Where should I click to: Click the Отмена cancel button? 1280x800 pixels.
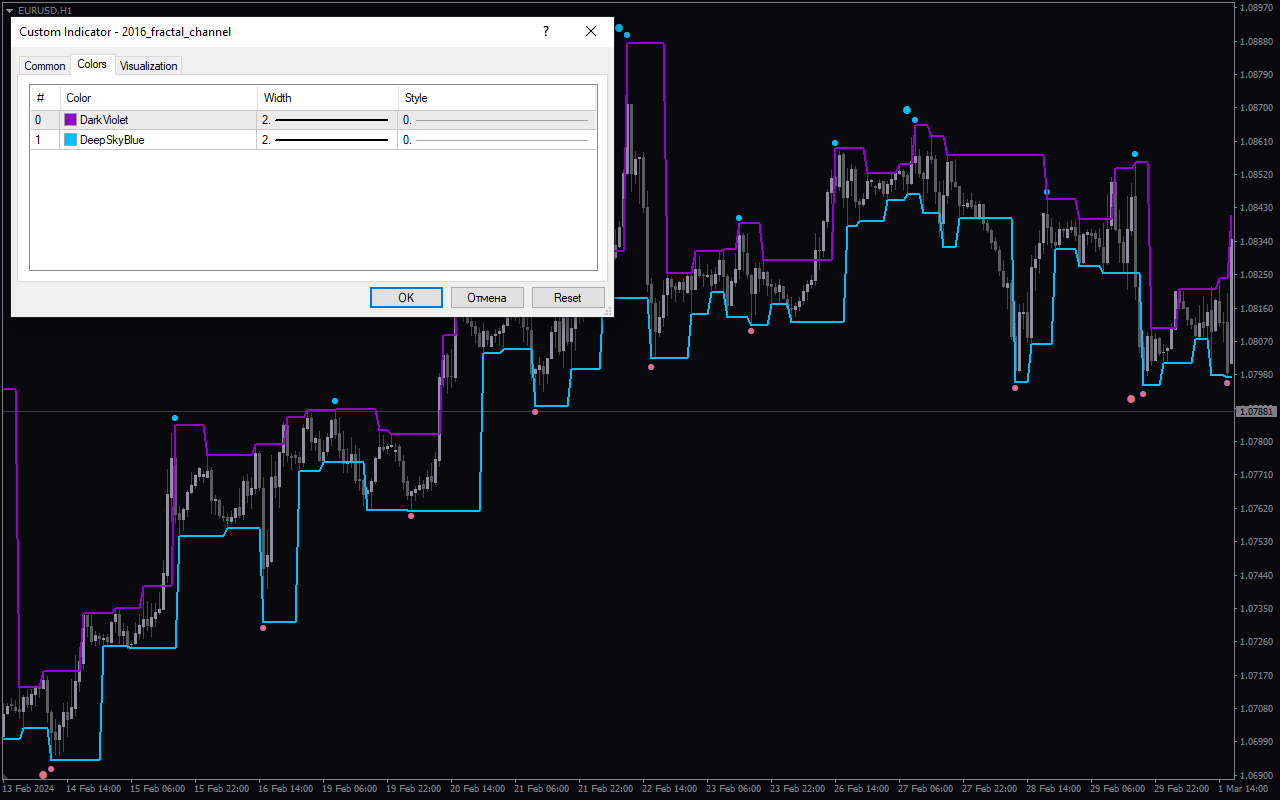pyautogui.click(x=487, y=297)
